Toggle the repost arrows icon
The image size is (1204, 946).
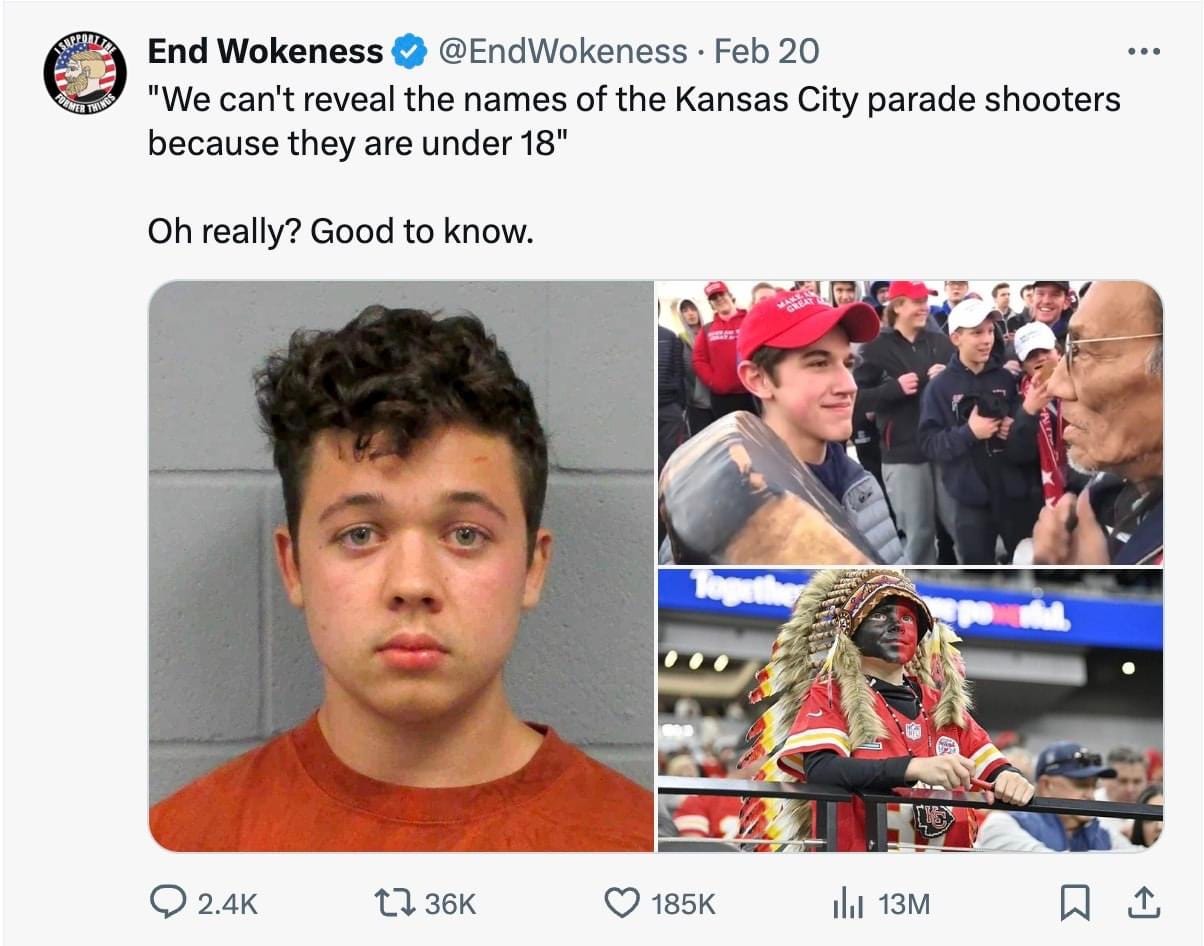click(x=396, y=904)
